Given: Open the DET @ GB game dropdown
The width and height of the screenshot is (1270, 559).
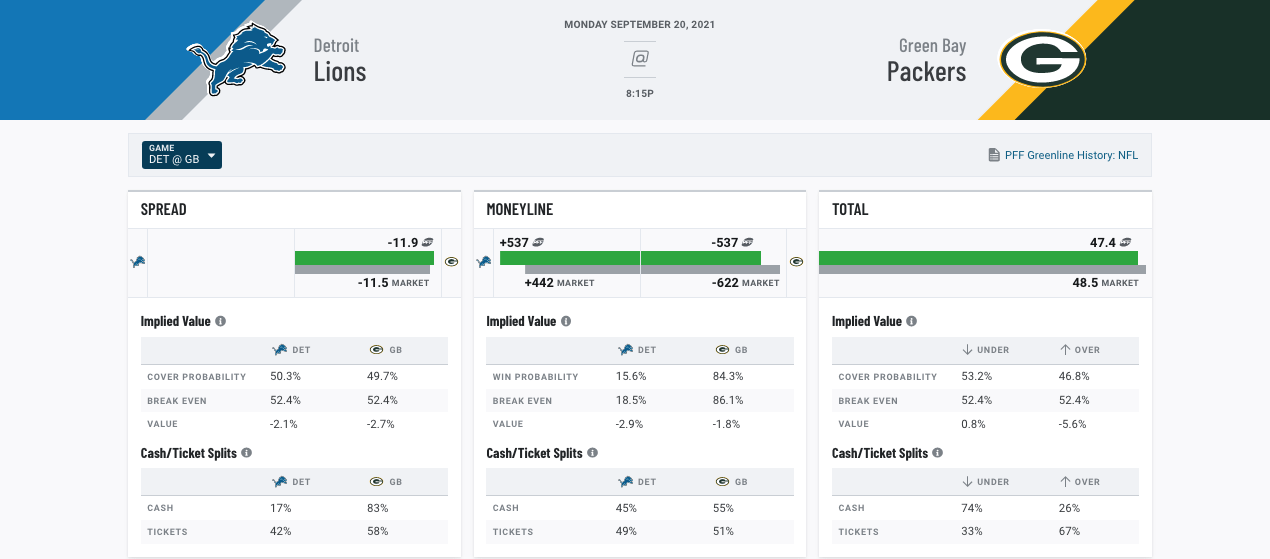Looking at the screenshot, I should point(182,154).
